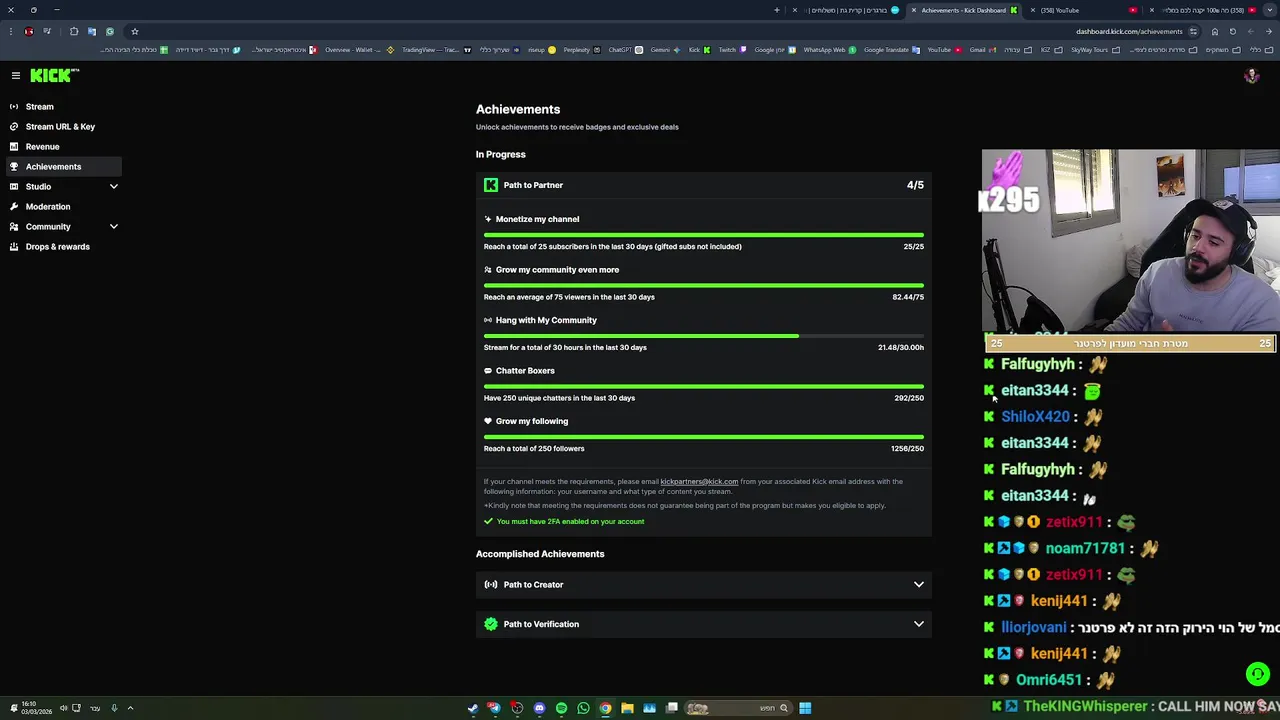Click the Windows Start button

tap(805, 708)
